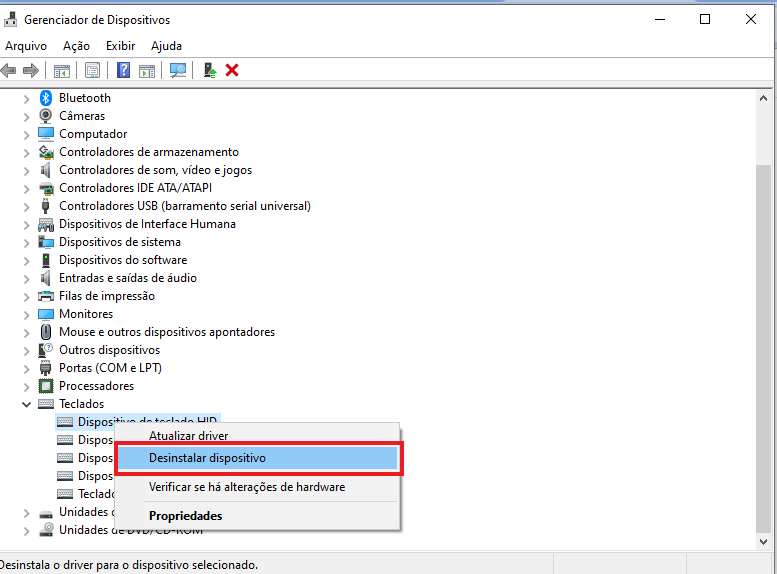The width and height of the screenshot is (777, 574).
Task: Click the Processadores chip icon
Action: click(x=46, y=386)
